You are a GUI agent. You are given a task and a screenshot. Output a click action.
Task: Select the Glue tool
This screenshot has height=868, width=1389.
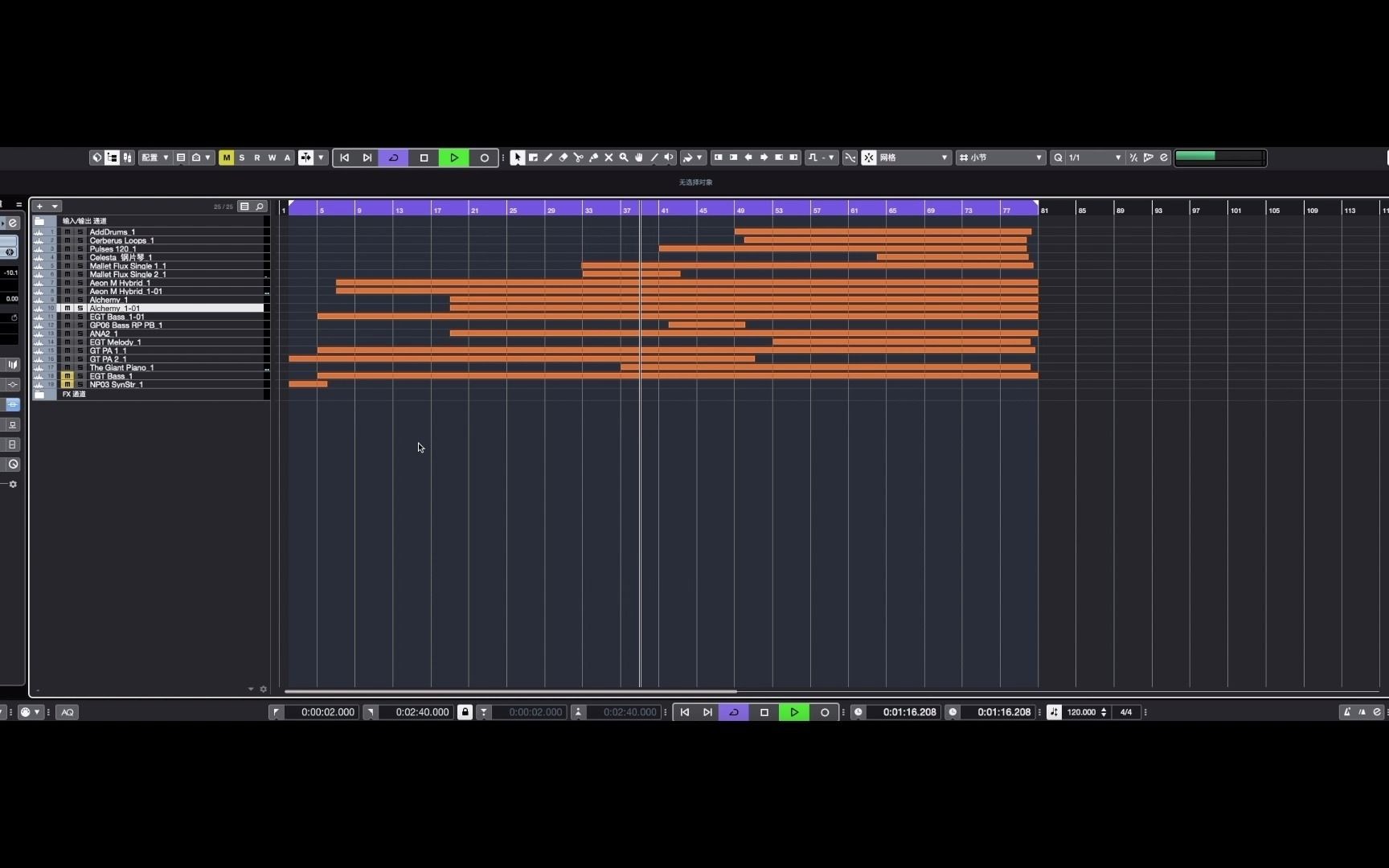(594, 158)
